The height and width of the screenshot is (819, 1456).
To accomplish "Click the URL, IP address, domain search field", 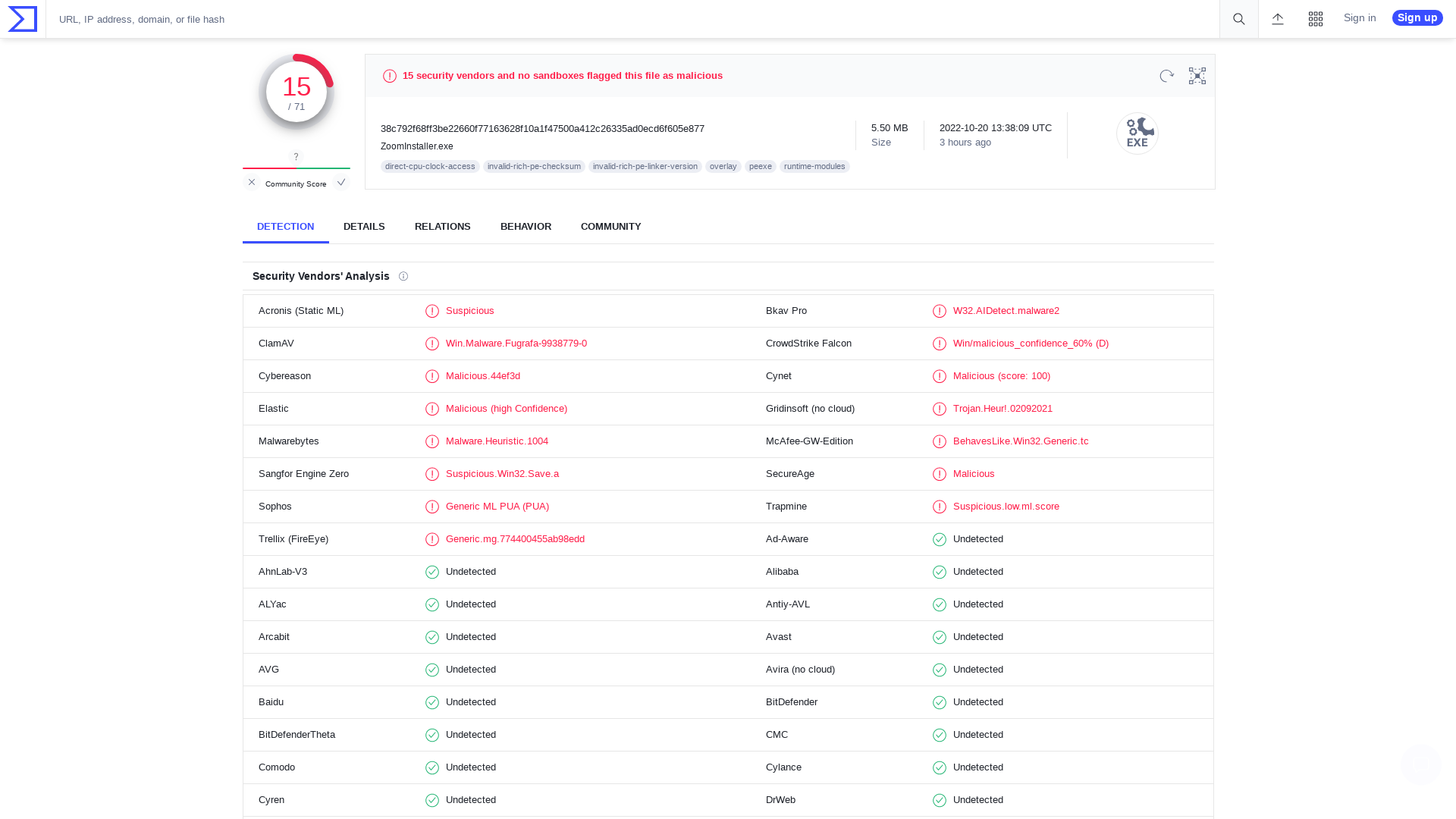I will tap(303, 19).
